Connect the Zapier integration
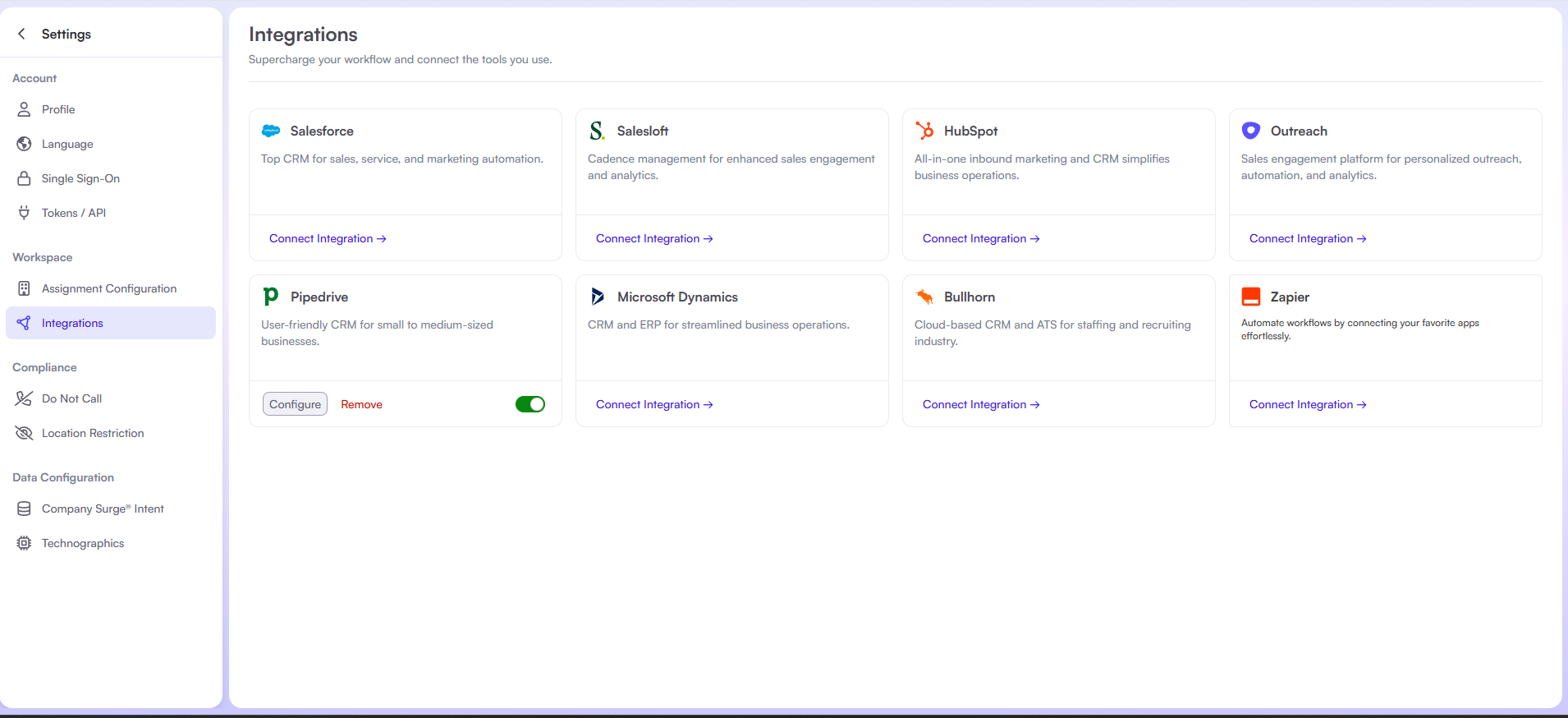The height and width of the screenshot is (718, 1568). [1308, 404]
